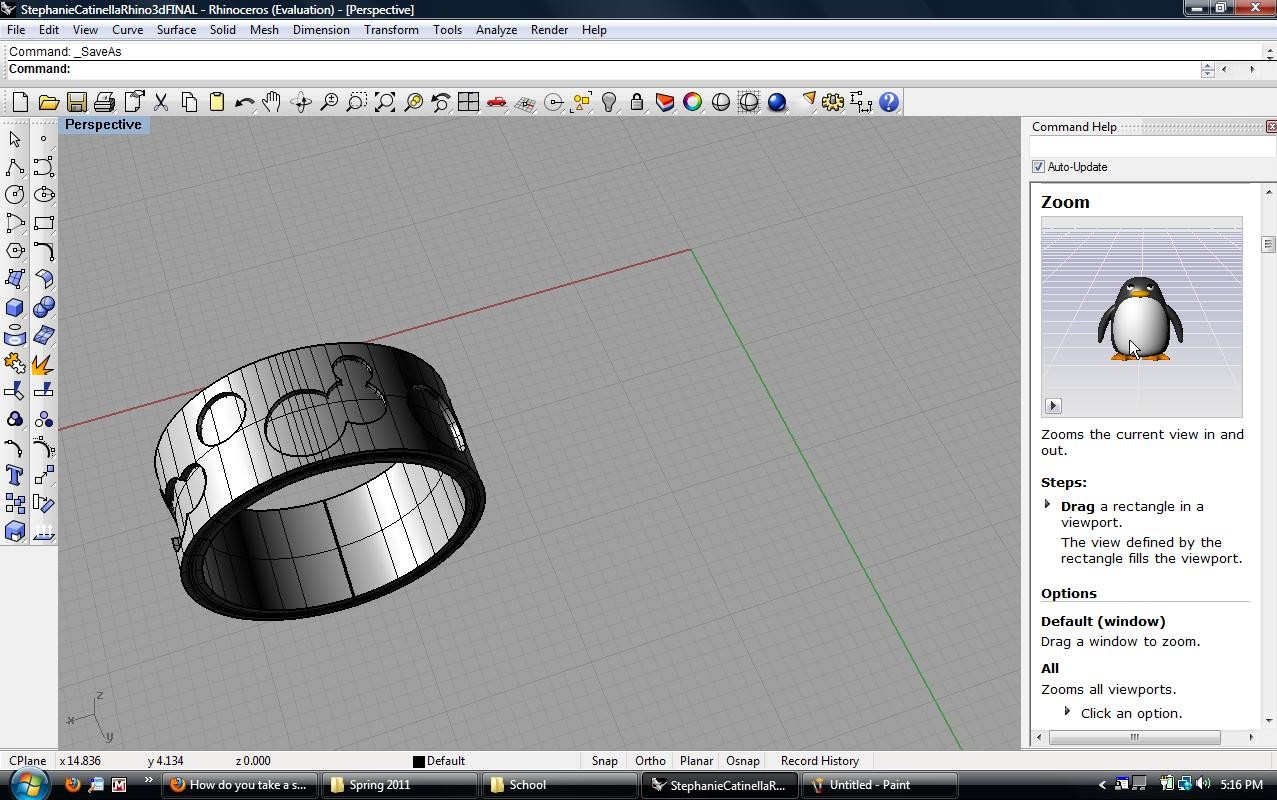Screen dimensions: 1277x800
Task: Expand the Drag a rectangle step arrow
Action: pos(1048,505)
